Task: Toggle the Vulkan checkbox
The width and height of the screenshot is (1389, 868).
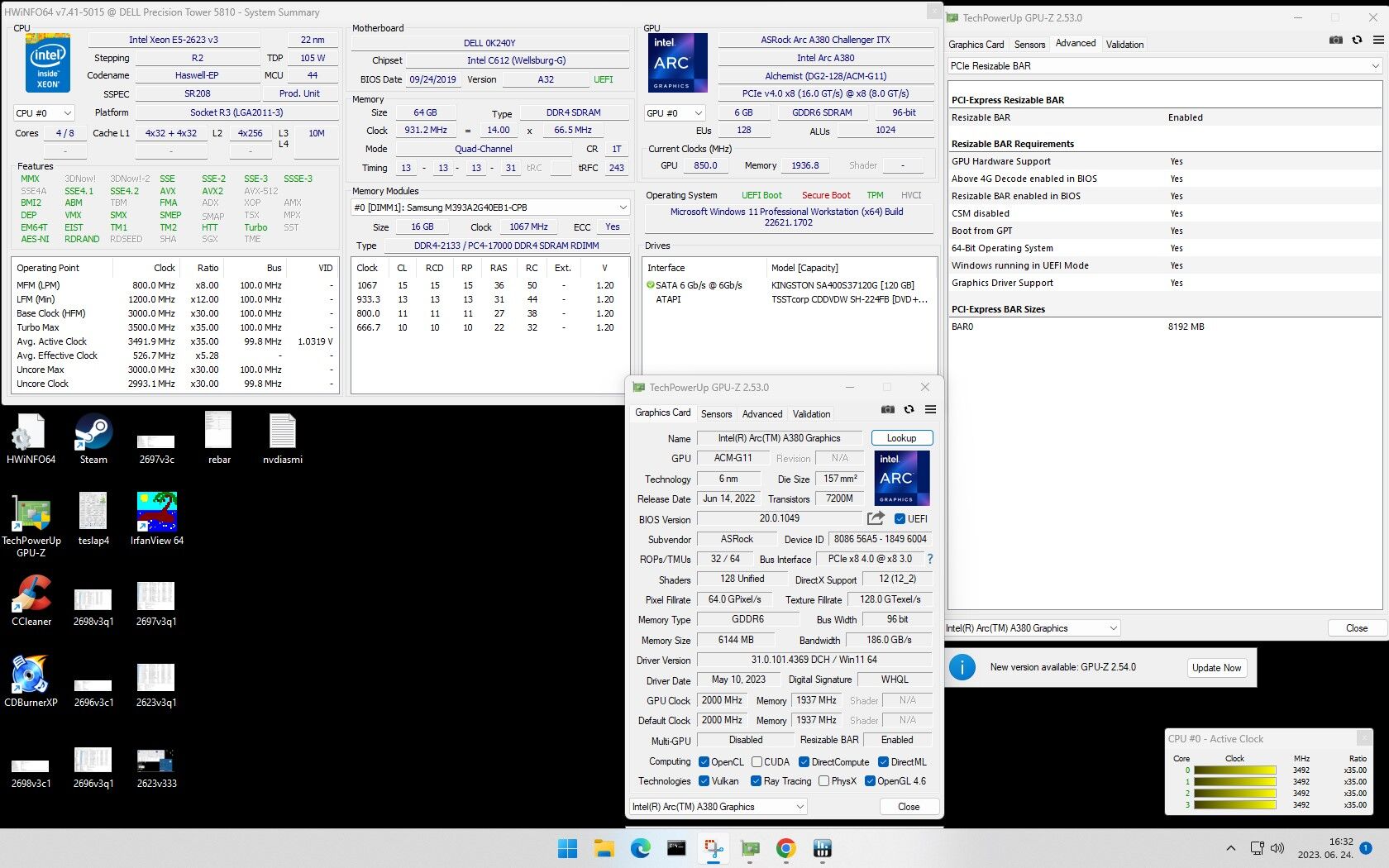Action: click(x=704, y=781)
